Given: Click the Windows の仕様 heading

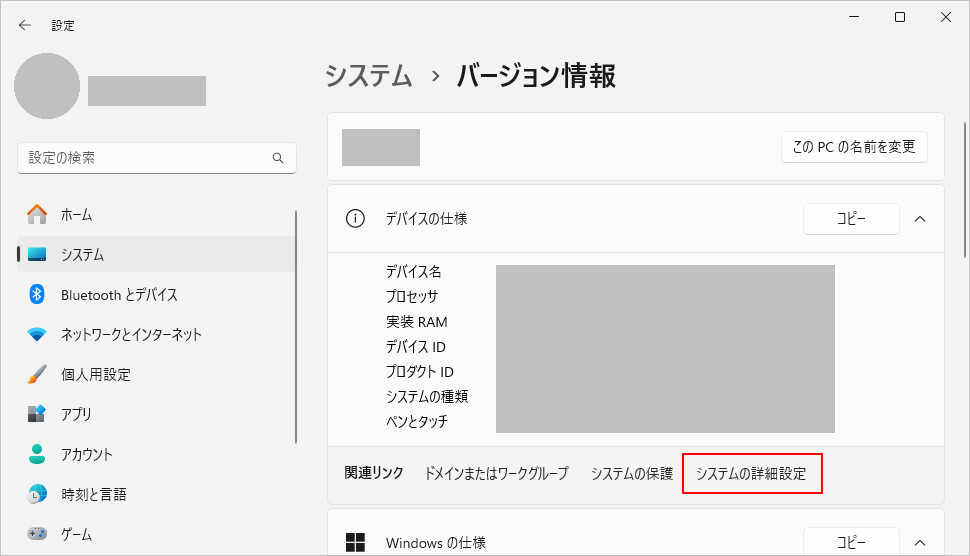Looking at the screenshot, I should tap(436, 542).
